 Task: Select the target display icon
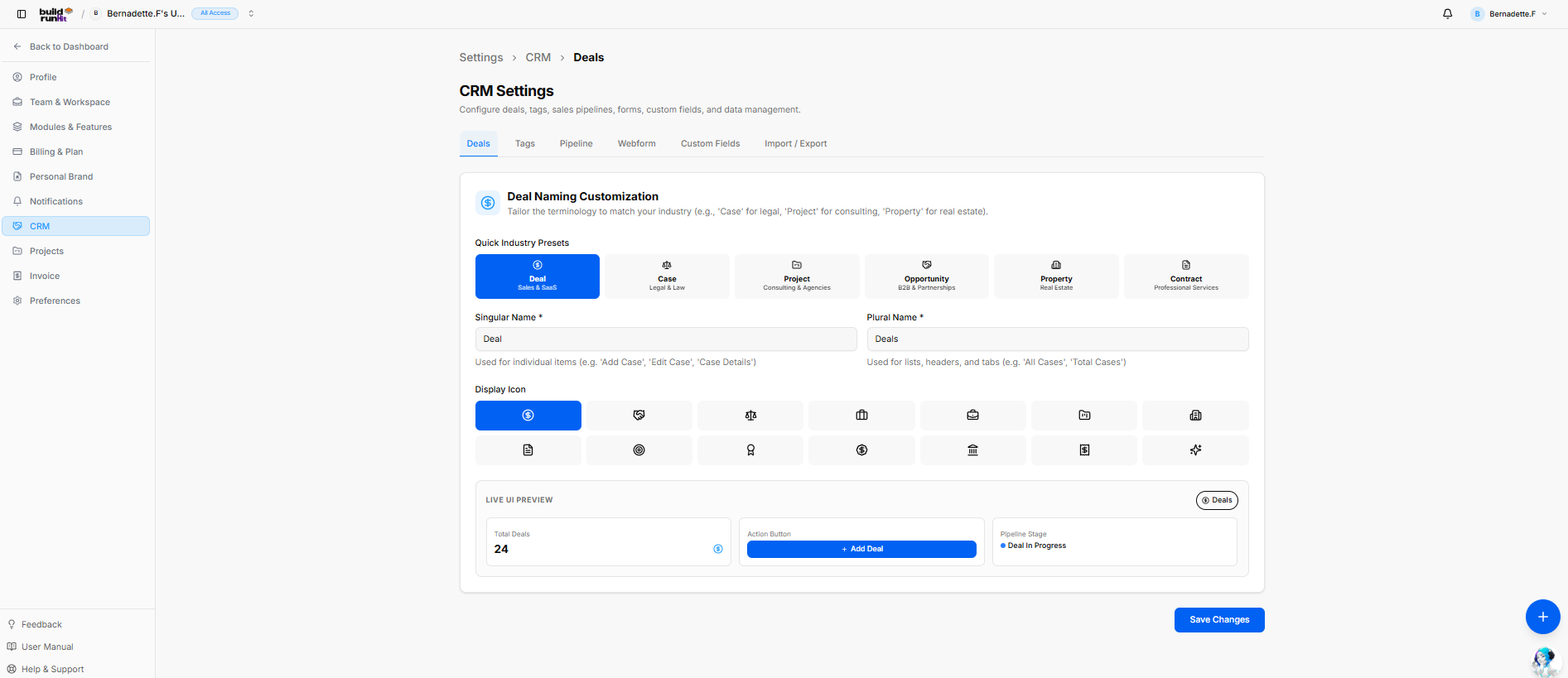pos(639,450)
